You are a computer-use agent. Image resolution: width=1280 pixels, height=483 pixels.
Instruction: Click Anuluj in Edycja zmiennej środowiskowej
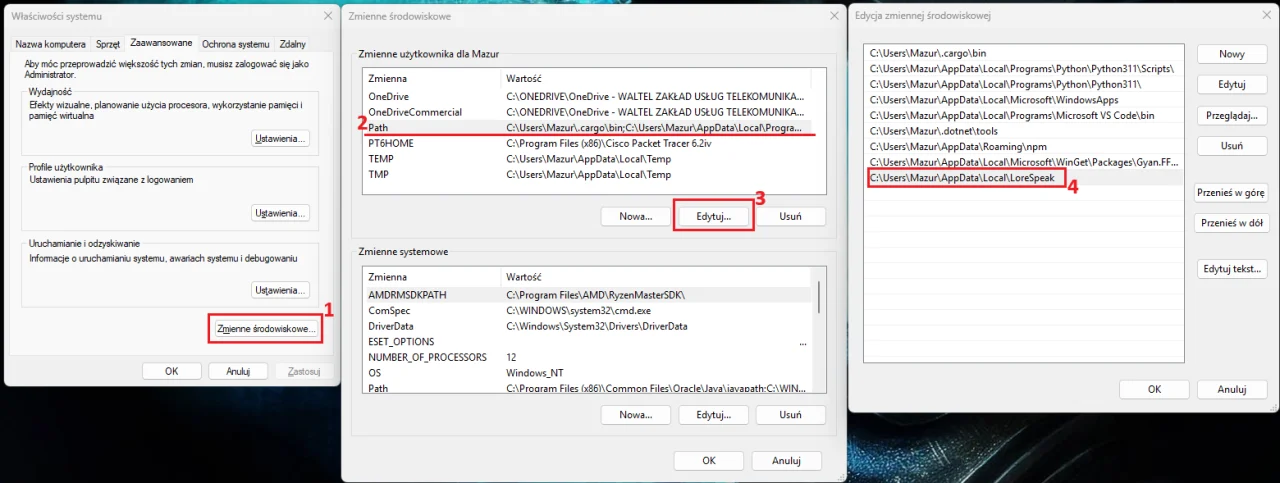1232,389
